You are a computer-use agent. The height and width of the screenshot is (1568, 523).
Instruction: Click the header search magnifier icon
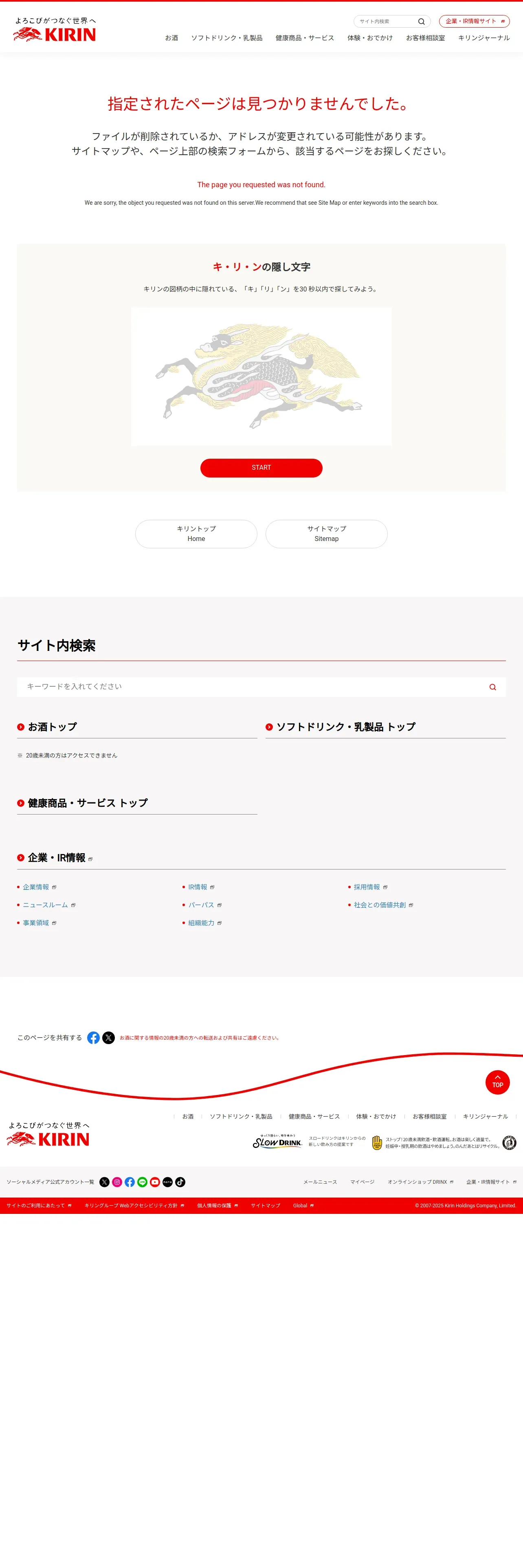coord(421,21)
